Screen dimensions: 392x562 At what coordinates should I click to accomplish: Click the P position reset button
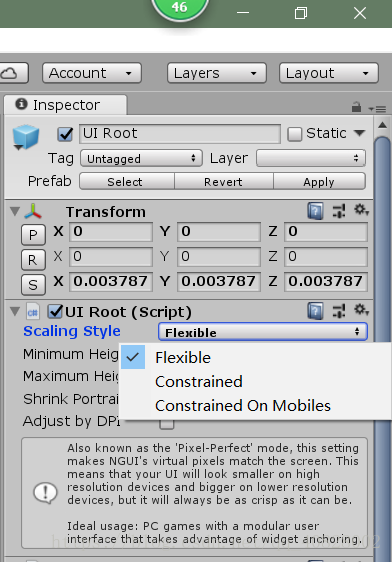33,235
